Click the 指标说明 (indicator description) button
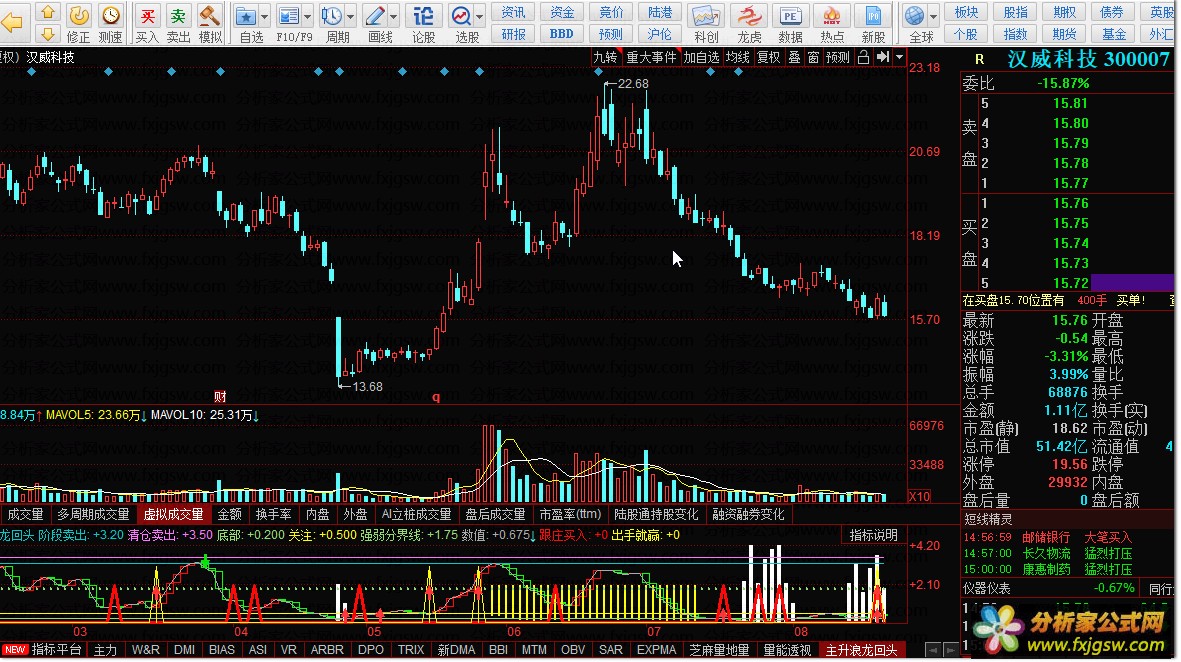Image resolution: width=1181 pixels, height=662 pixels. click(x=874, y=535)
